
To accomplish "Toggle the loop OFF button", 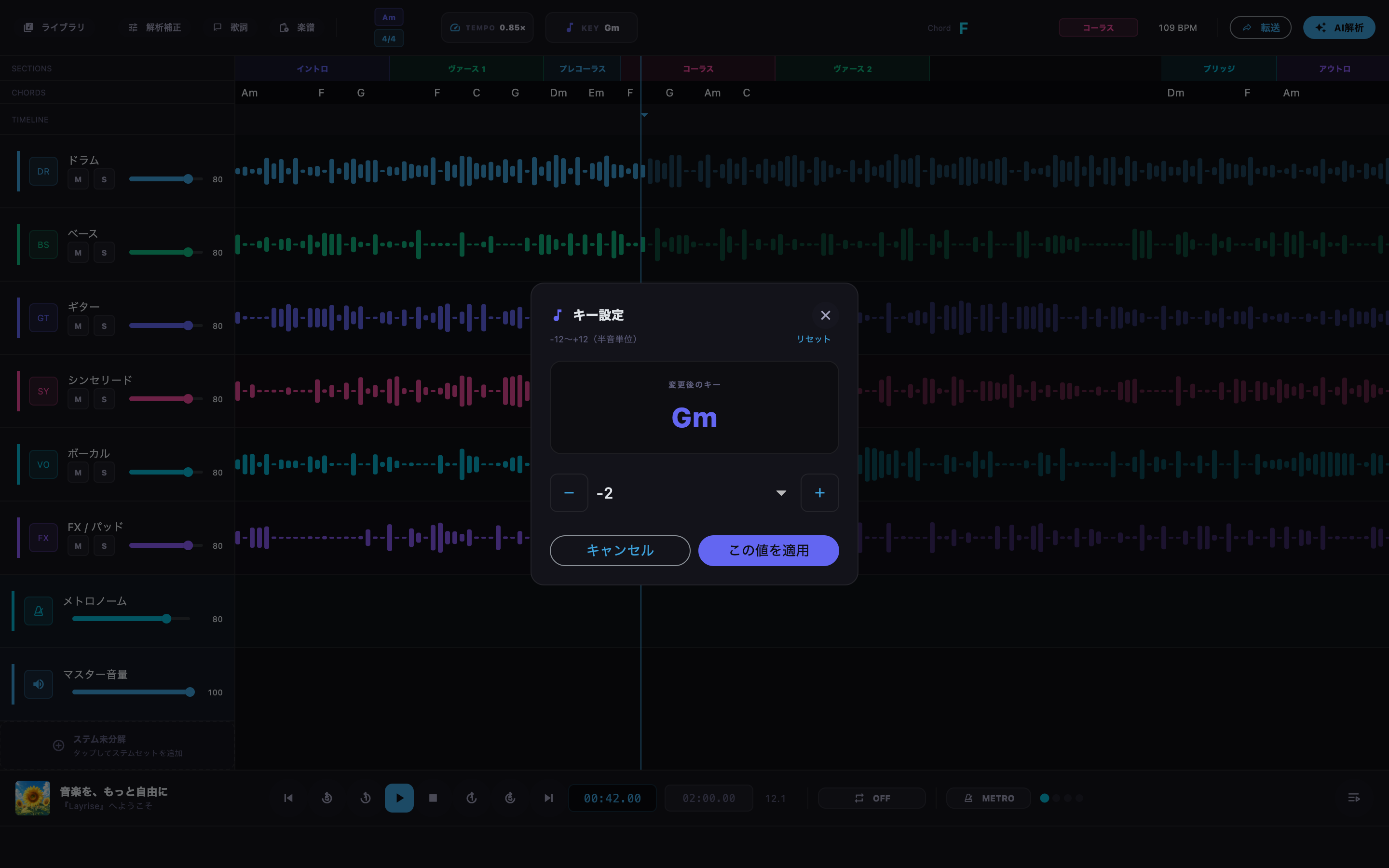I will (872, 798).
